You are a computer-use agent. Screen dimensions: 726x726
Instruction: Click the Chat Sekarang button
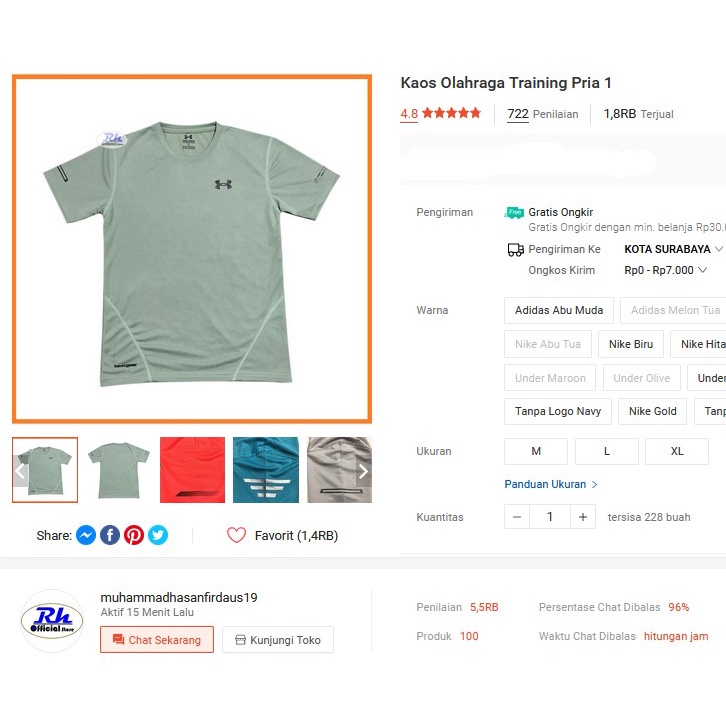pos(157,640)
